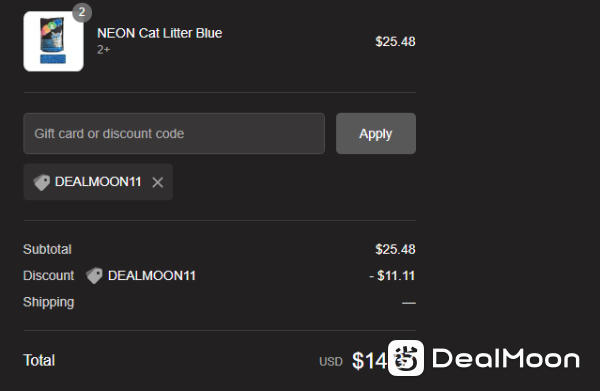This screenshot has width=600, height=391.
Task: Click the DealMoon watermark text
Action: coord(506,358)
